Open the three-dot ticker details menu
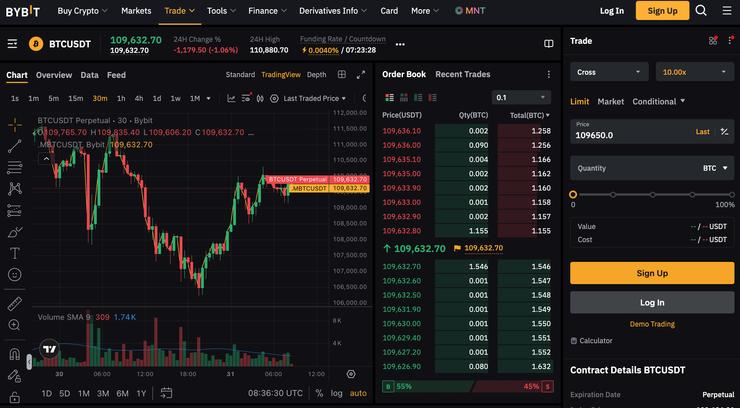 tap(400, 44)
